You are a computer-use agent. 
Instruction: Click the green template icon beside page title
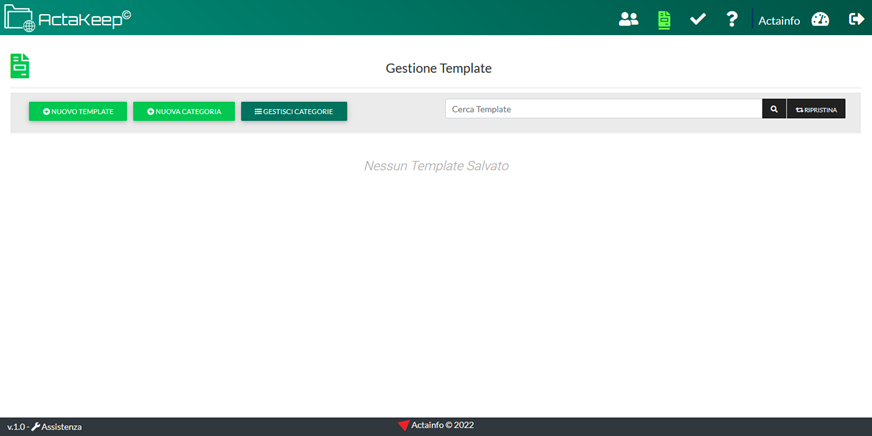[x=20, y=66]
